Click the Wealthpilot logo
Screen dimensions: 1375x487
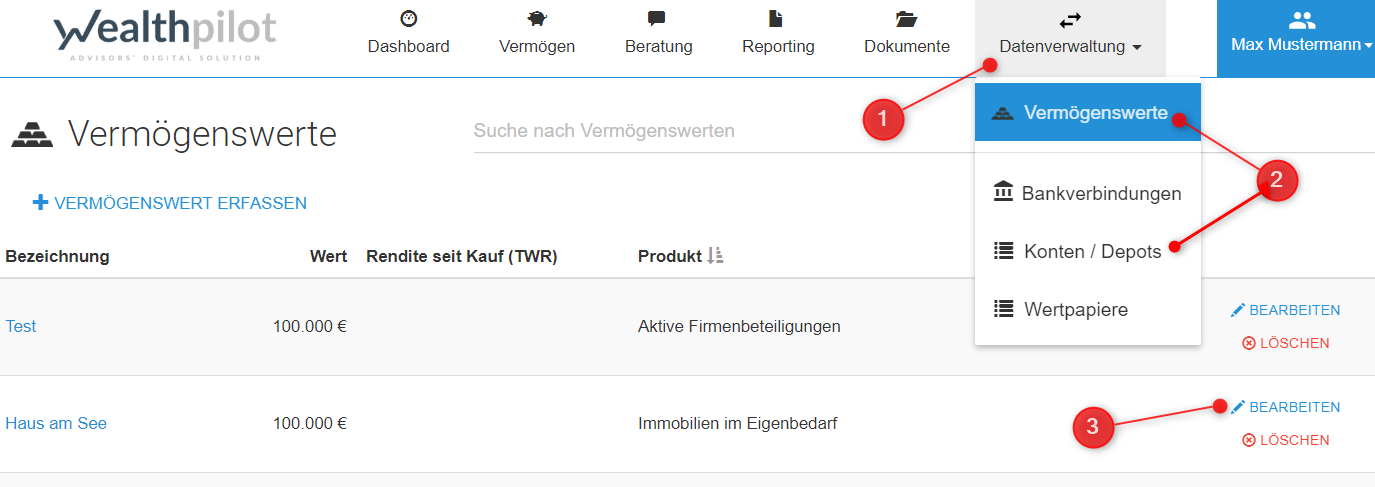click(165, 37)
